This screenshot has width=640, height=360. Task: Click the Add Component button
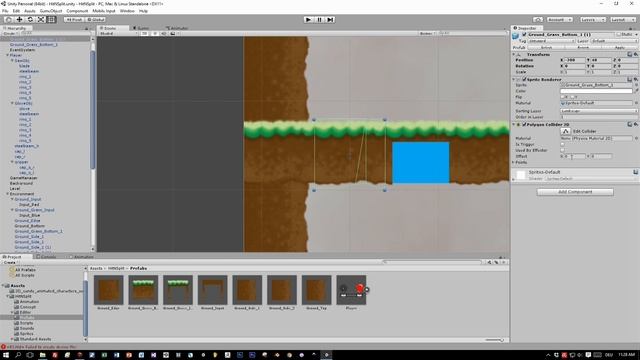click(x=575, y=192)
